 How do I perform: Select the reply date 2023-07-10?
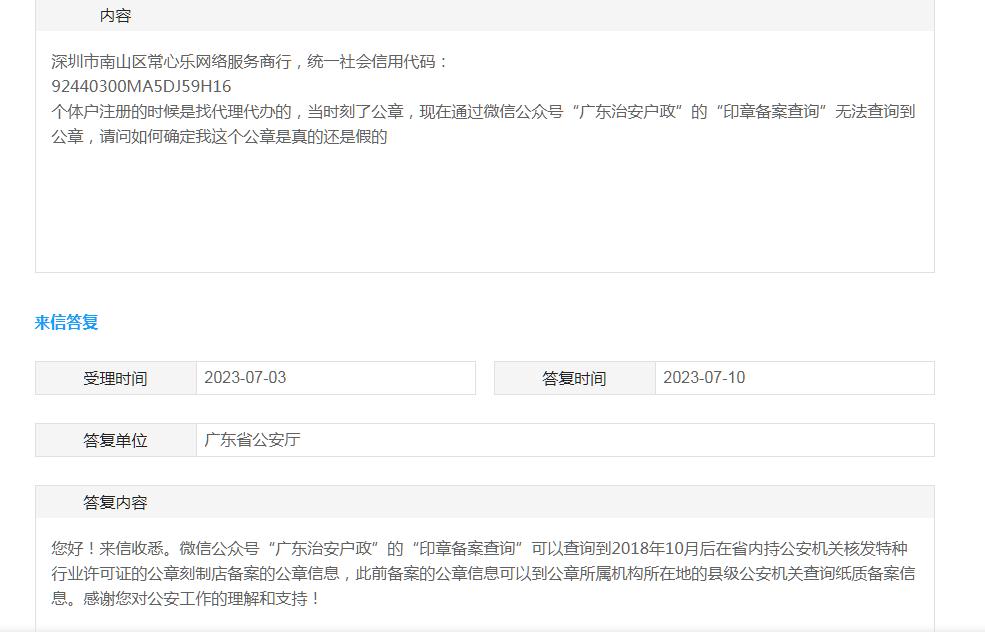click(704, 378)
